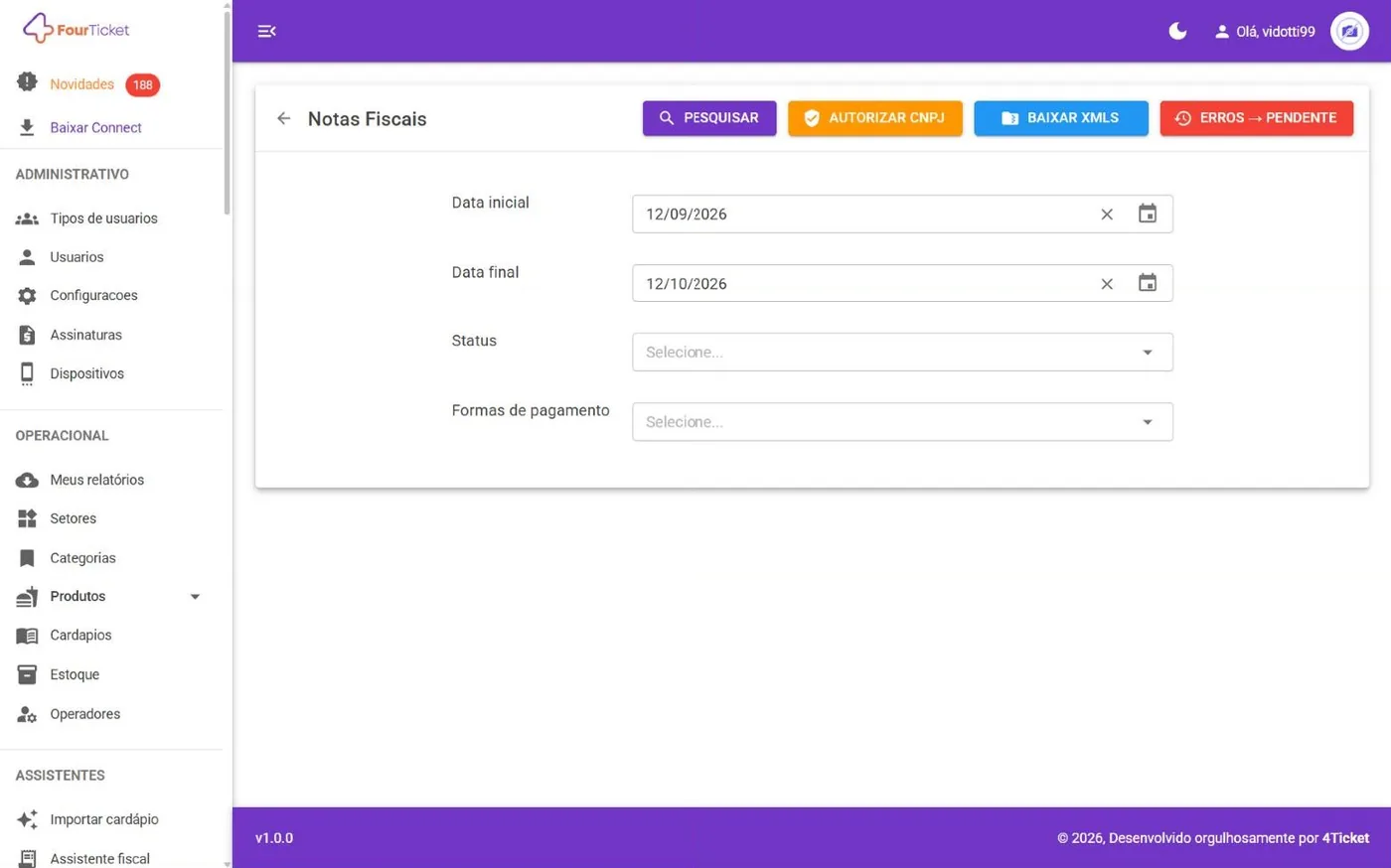Open Configuracoes in the sidebar
The width and height of the screenshot is (1391, 868).
[x=93, y=296]
